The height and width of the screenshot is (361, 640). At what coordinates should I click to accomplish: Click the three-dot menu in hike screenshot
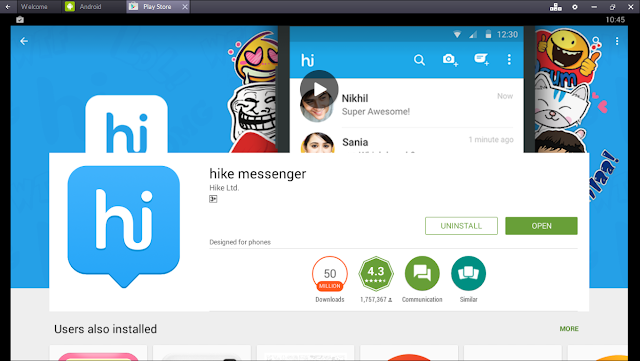[x=509, y=60]
